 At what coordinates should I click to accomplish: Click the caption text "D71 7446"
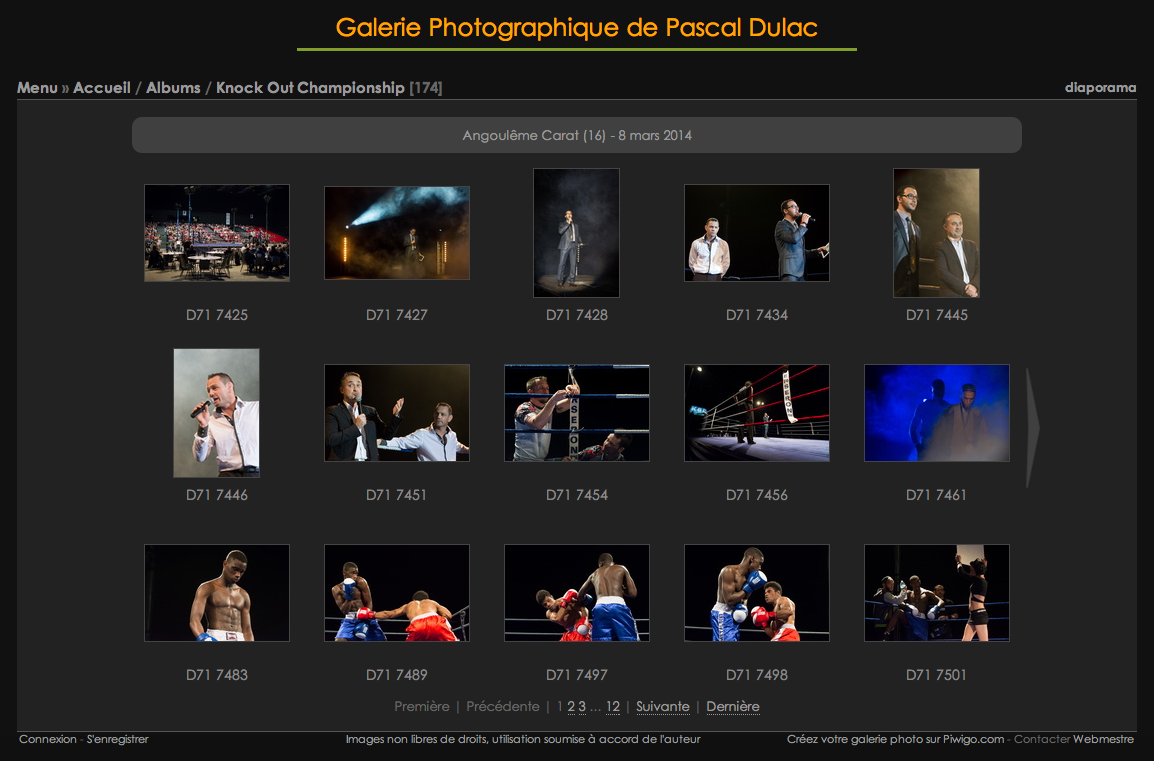[x=217, y=495]
